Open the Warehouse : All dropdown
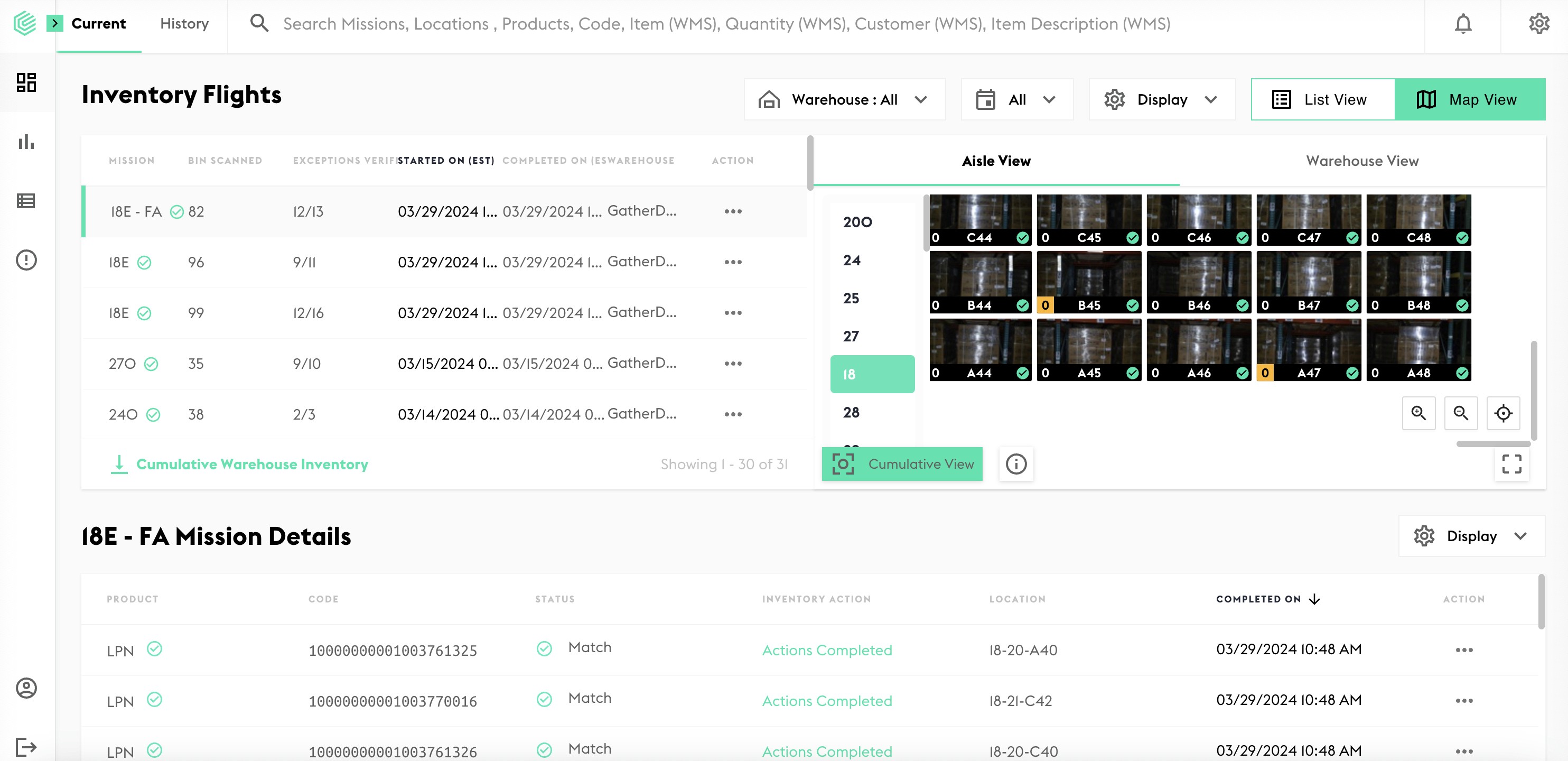Viewport: 1568px width, 761px height. [x=844, y=99]
